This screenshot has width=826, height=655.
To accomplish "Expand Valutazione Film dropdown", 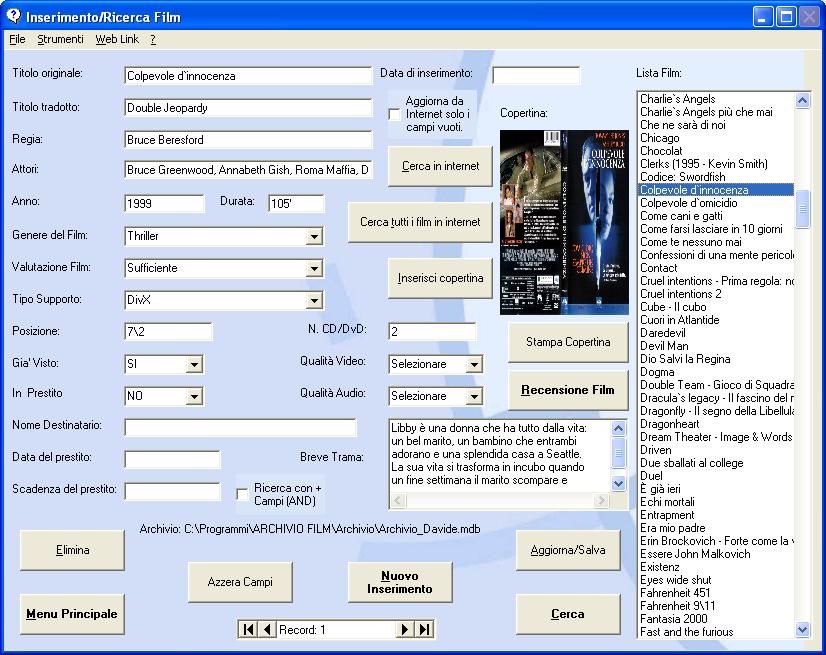I will [314, 268].
